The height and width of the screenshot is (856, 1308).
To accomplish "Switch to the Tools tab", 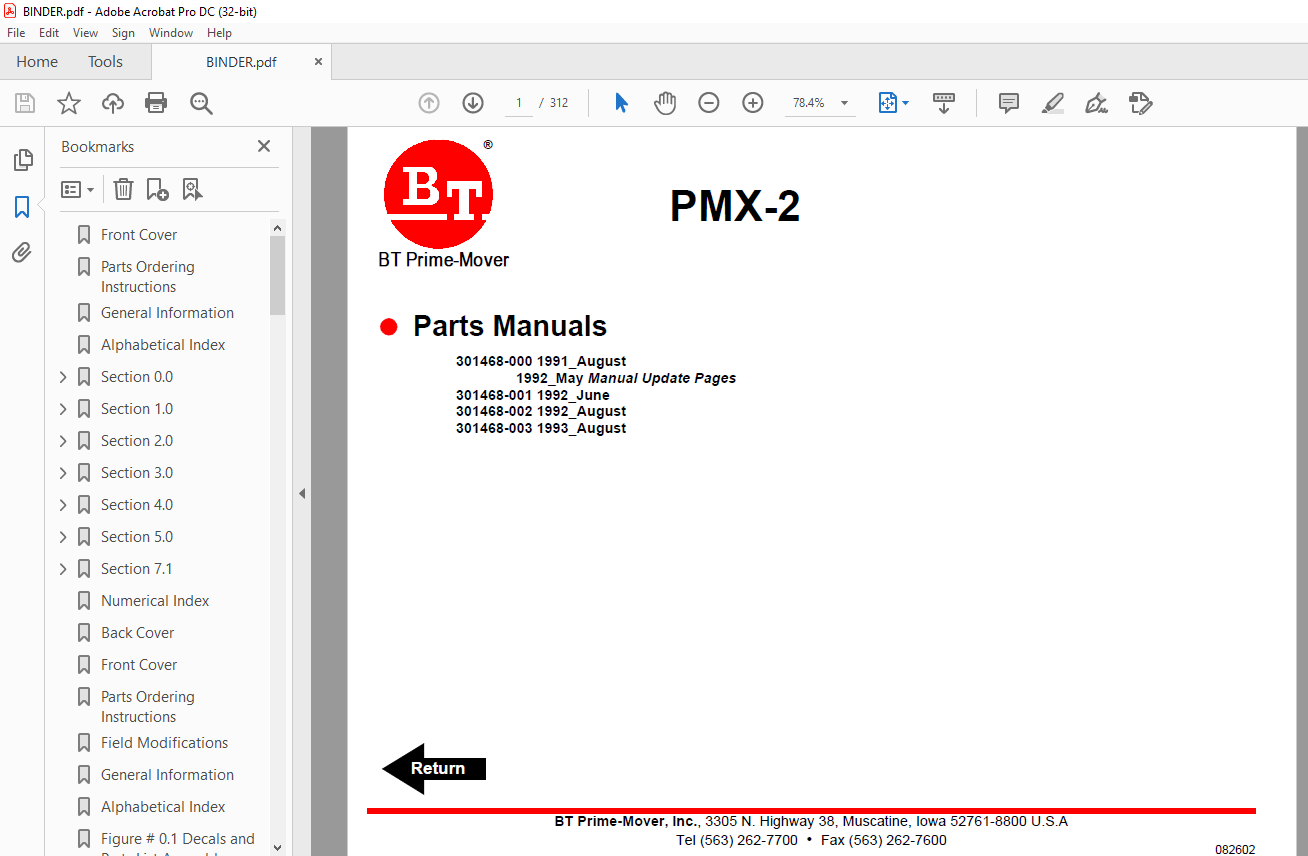I will click(x=105, y=62).
